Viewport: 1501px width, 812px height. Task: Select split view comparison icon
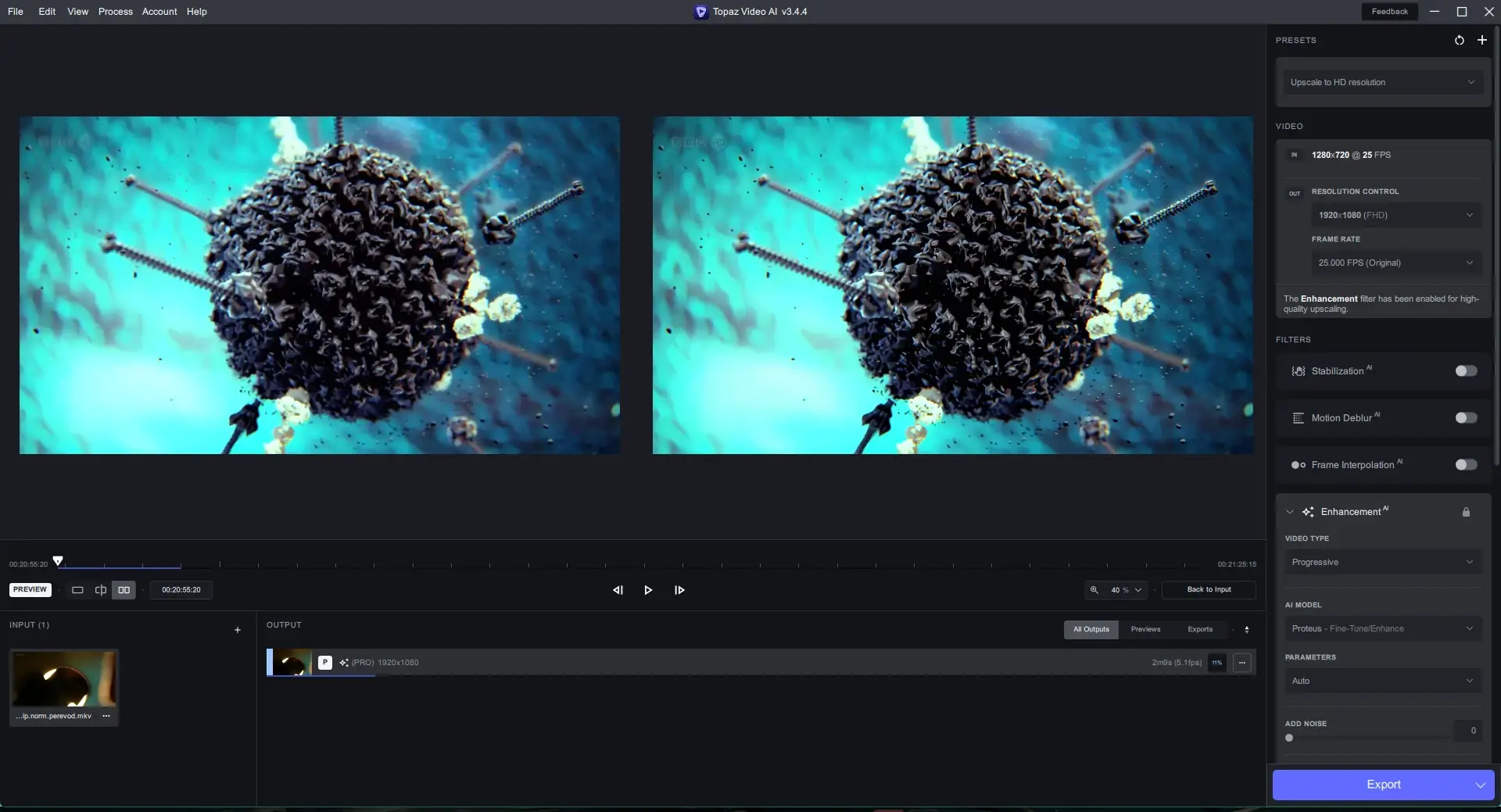(x=100, y=590)
